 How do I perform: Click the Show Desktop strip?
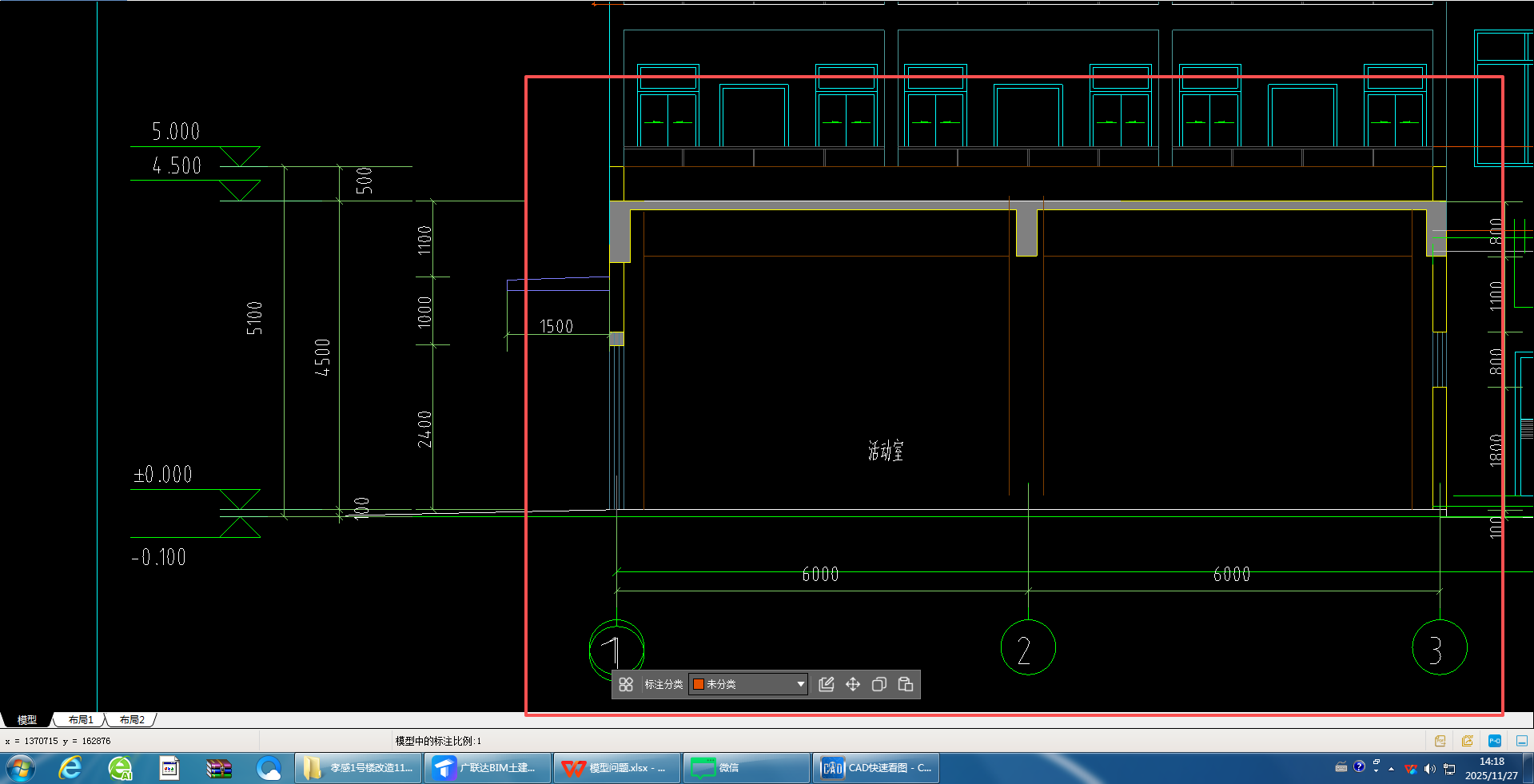pos(1528,769)
